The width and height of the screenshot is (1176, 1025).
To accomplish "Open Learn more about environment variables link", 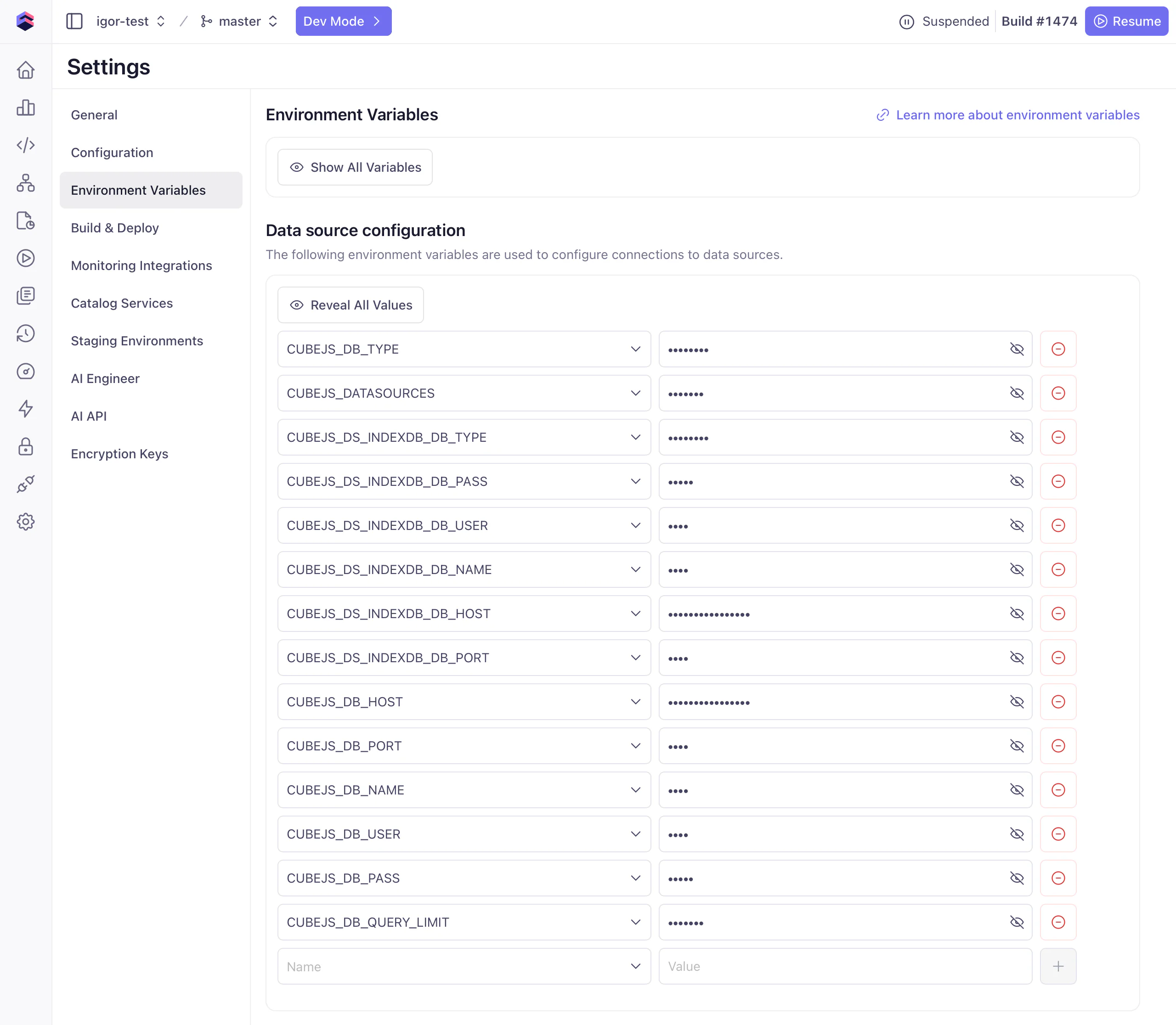I will pos(1017,115).
